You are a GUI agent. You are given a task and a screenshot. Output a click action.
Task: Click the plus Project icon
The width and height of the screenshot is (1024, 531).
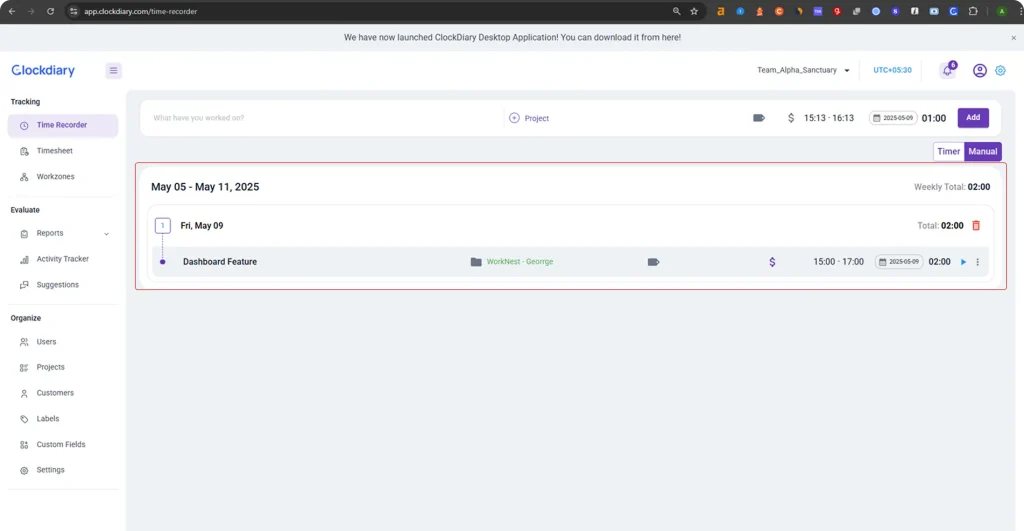pos(514,118)
